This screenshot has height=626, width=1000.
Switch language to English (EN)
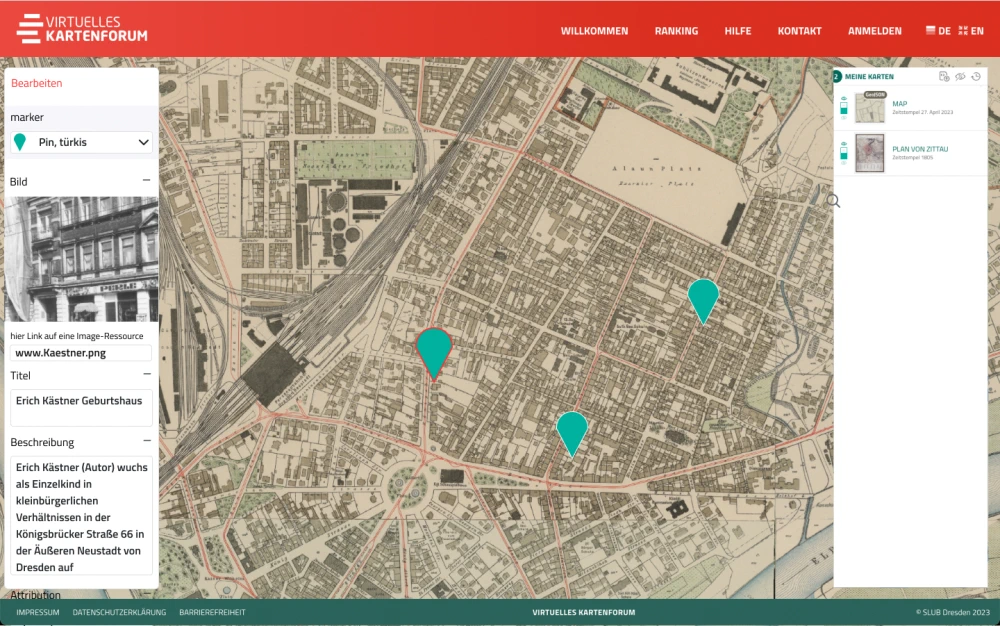click(x=971, y=31)
